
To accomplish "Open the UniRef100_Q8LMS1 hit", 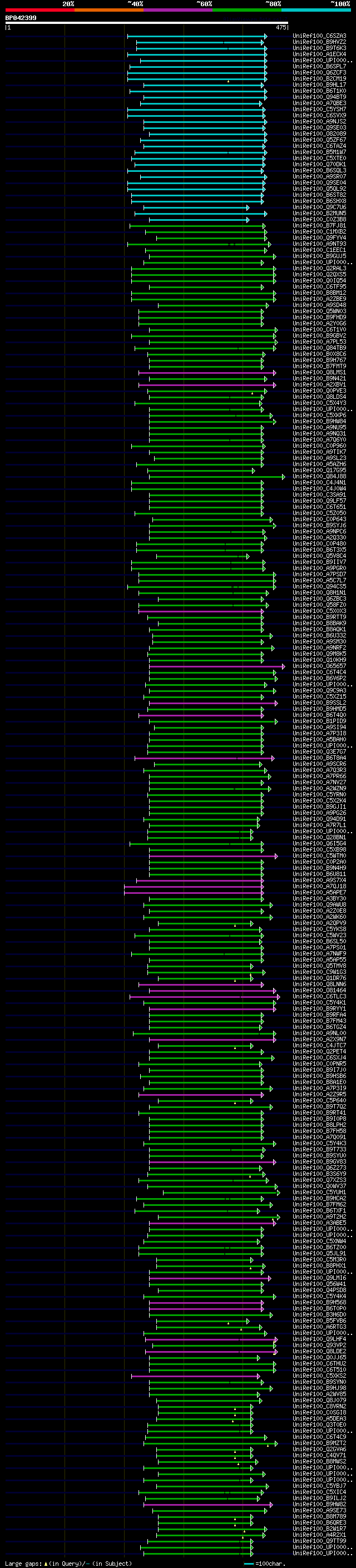I will point(319,373).
